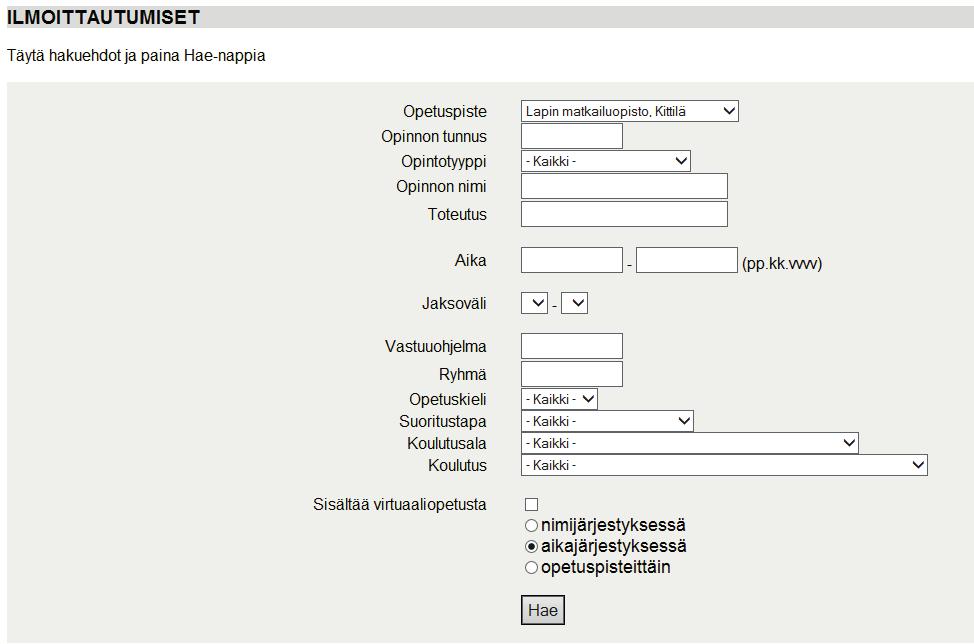Enable the Sisältää virtuaaliopetusta checkbox
Image resolution: width=974 pixels, height=644 pixels.
click(x=532, y=504)
